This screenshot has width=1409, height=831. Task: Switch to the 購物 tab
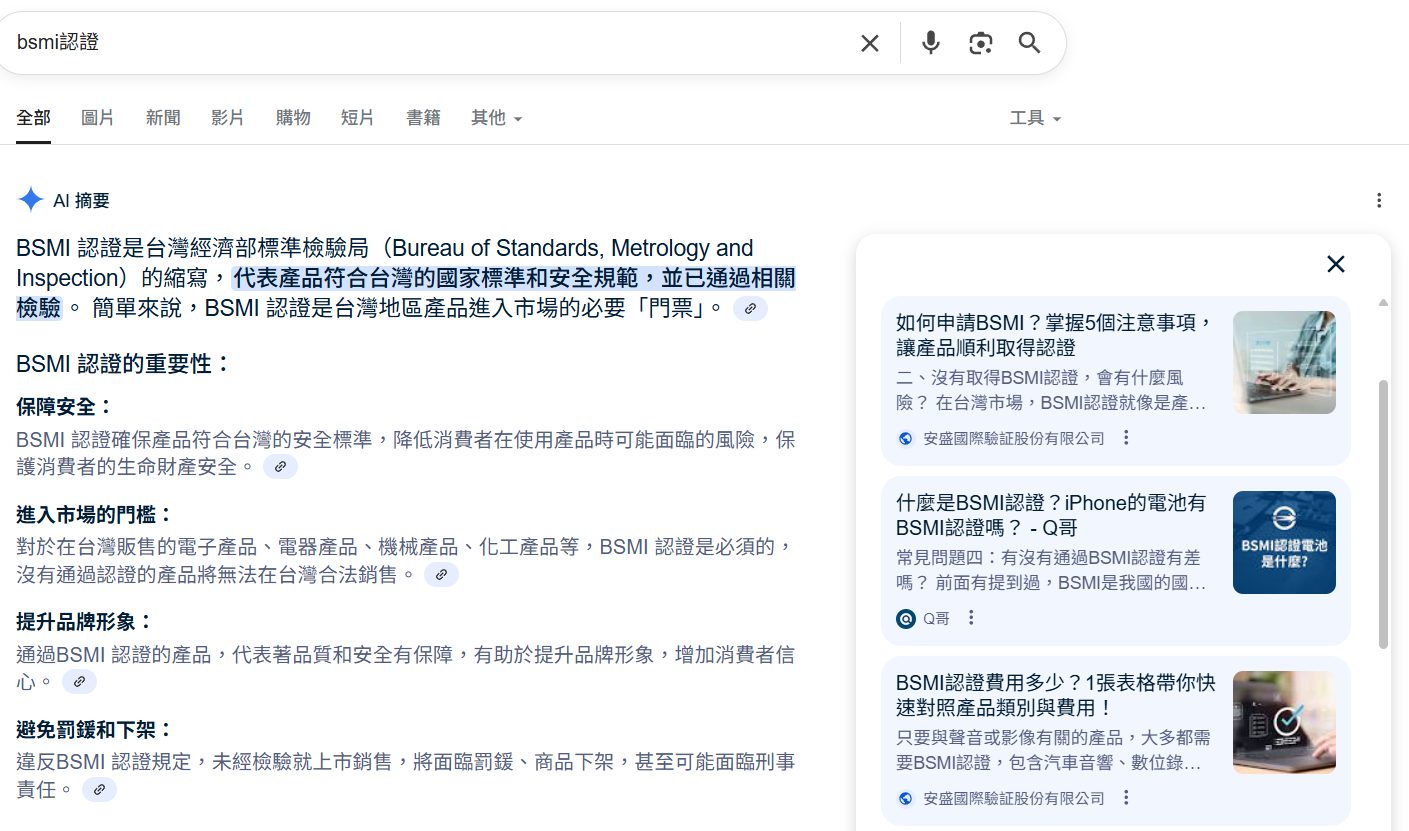[x=293, y=118]
